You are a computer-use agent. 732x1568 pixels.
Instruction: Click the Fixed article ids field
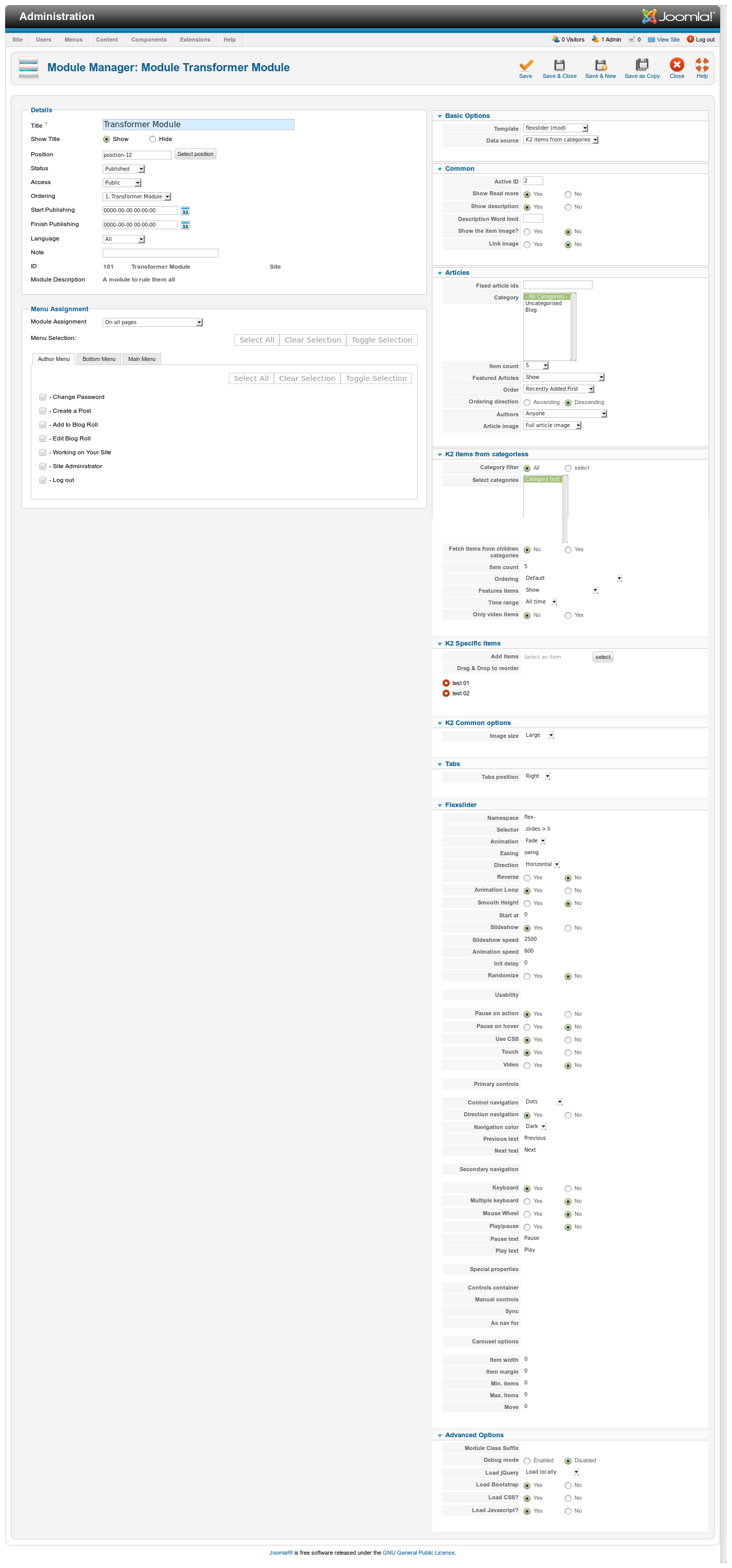tap(557, 286)
